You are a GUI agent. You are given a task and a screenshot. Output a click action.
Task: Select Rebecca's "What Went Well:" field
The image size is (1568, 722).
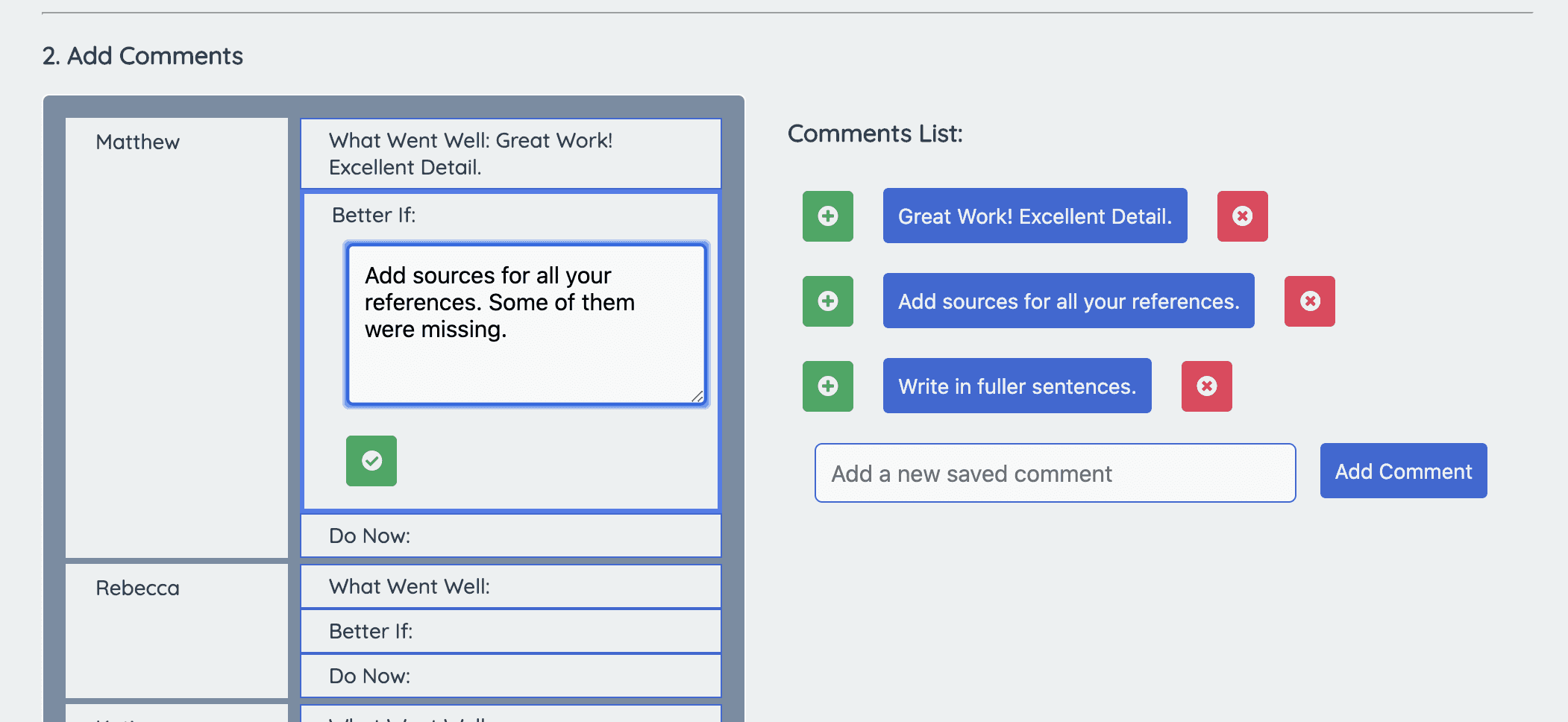click(509, 586)
